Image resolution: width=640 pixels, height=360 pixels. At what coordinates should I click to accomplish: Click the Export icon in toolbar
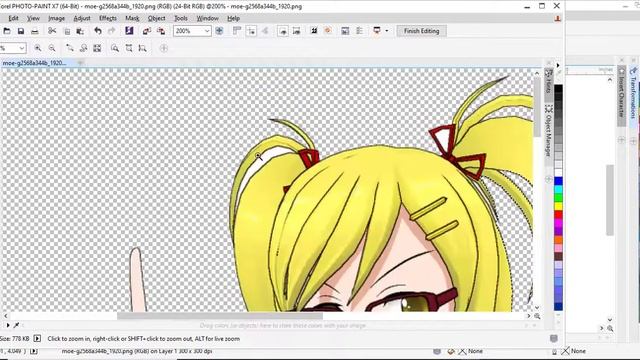pos(161,31)
